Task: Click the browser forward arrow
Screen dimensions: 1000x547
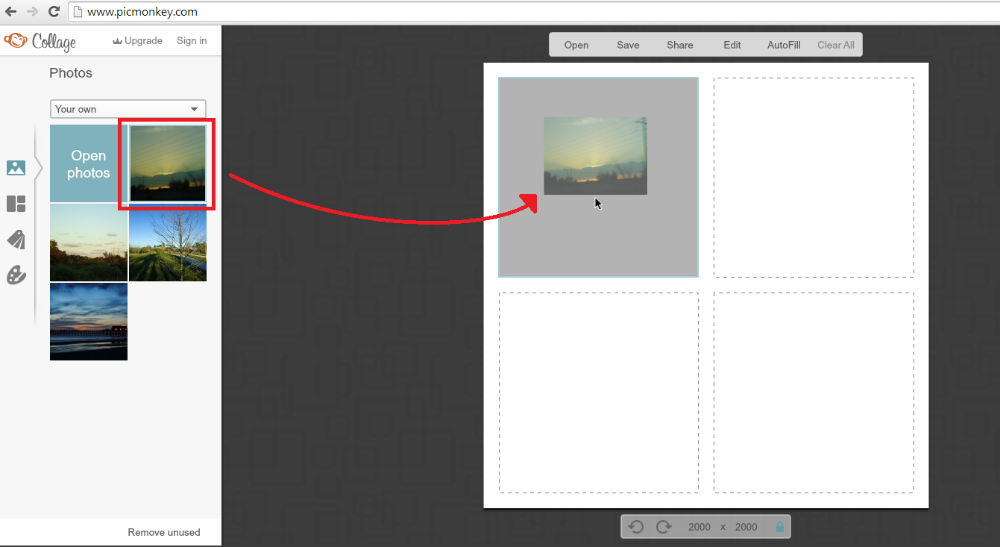Action: [x=33, y=11]
